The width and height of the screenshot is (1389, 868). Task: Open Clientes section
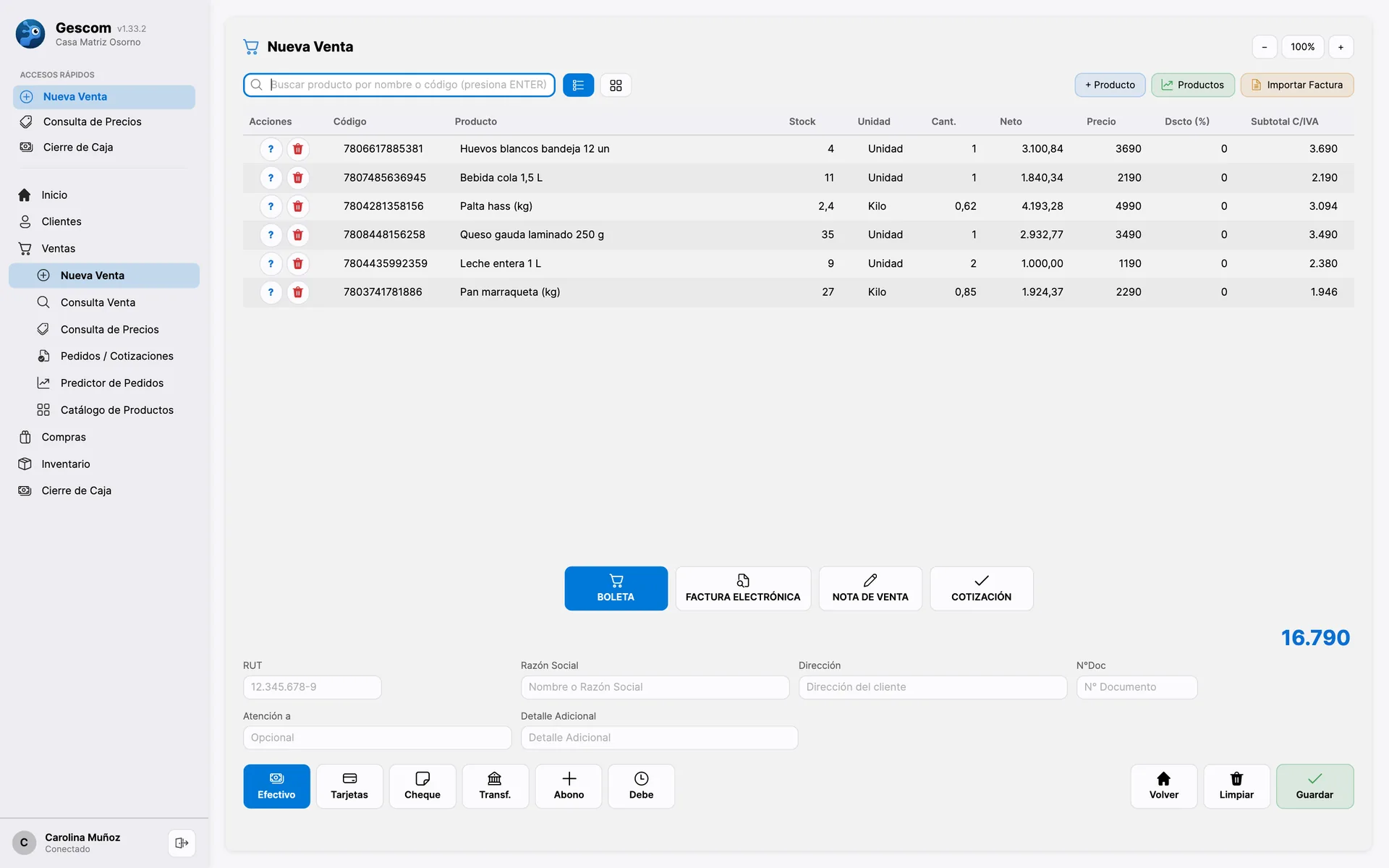coord(104,222)
